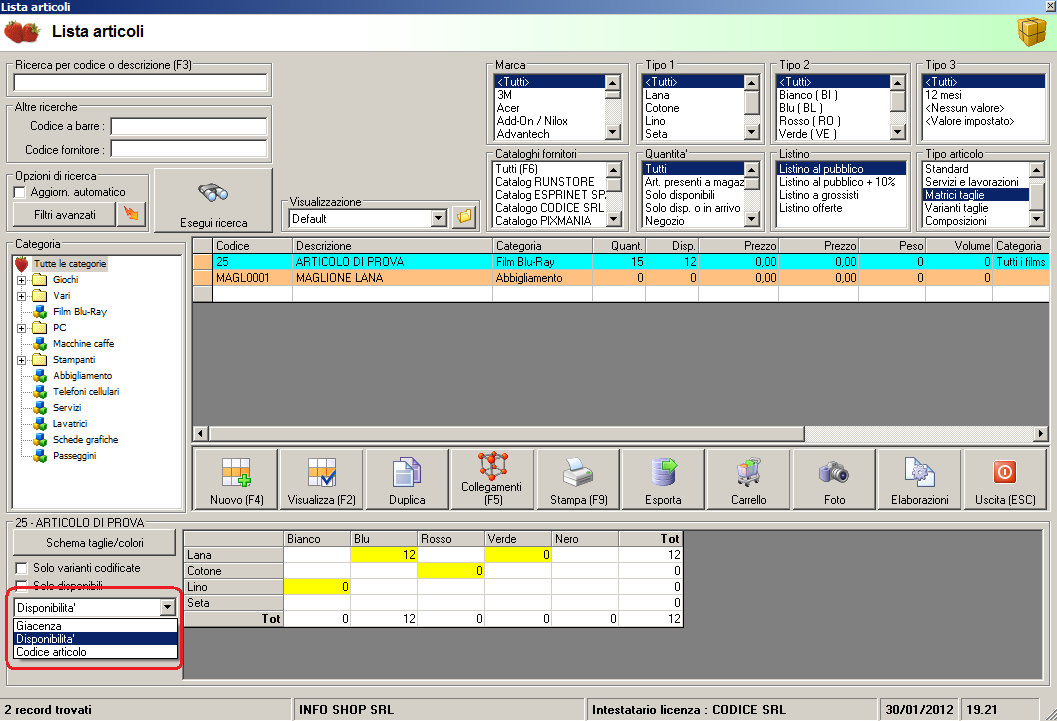
Task: Click the Esegui ricerca button
Action: (x=213, y=200)
